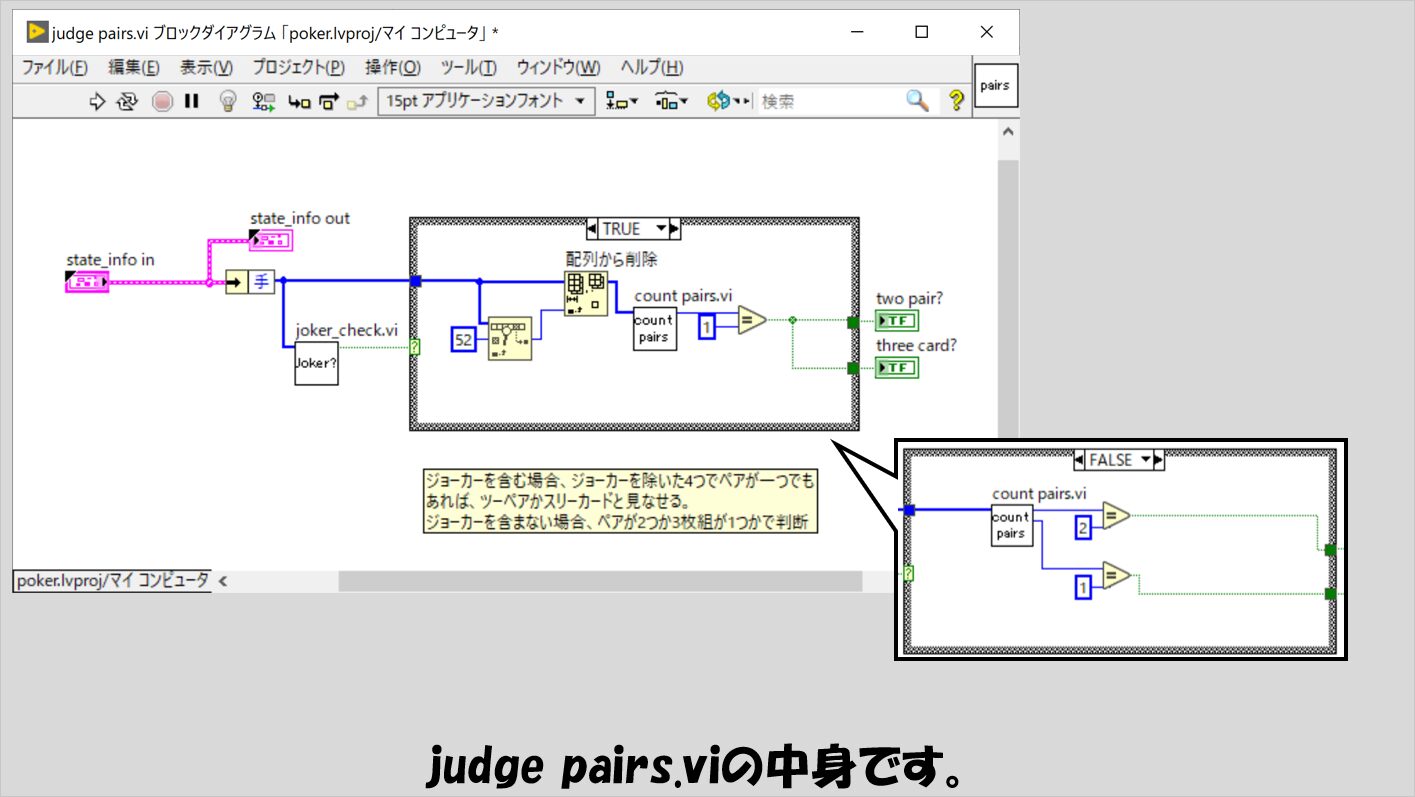Select count pairs subVI in the FALSE case
Viewport: 1415px width, 797px height.
(x=1010, y=526)
